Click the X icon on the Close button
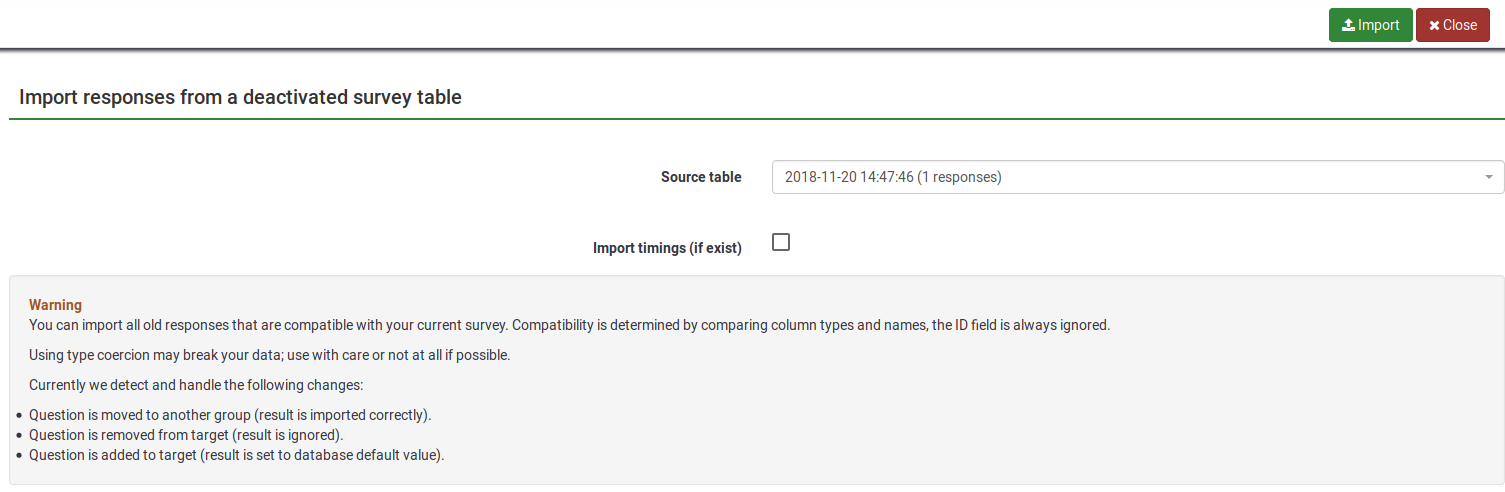 tap(1434, 26)
